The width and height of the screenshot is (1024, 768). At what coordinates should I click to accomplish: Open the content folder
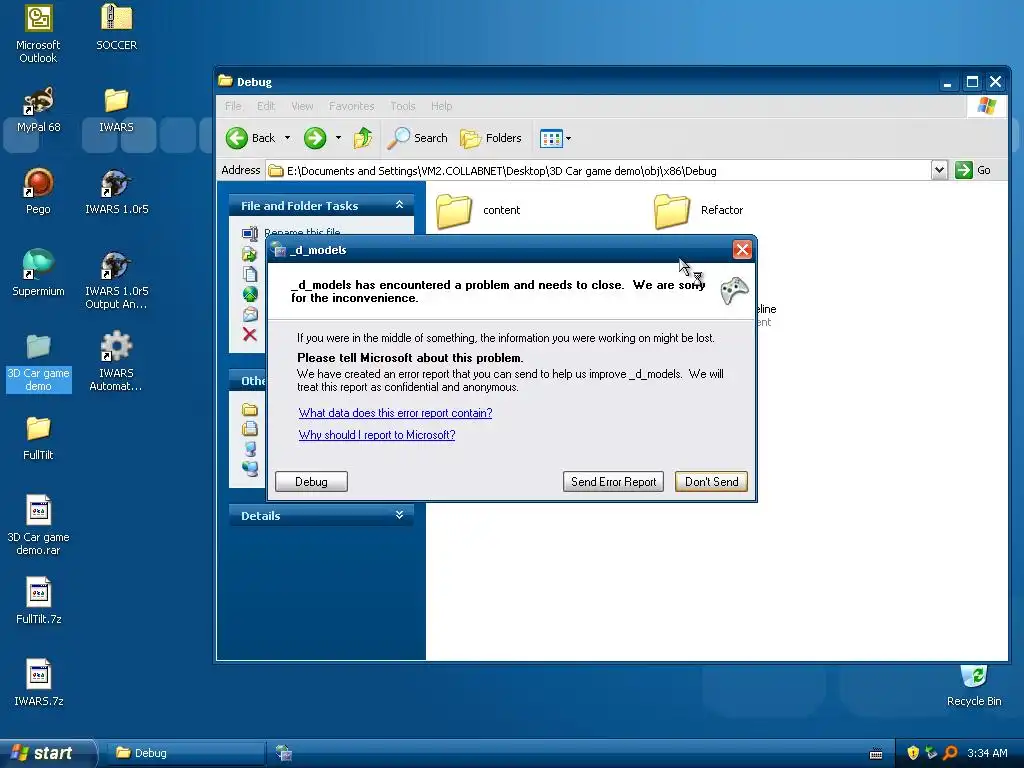478,210
